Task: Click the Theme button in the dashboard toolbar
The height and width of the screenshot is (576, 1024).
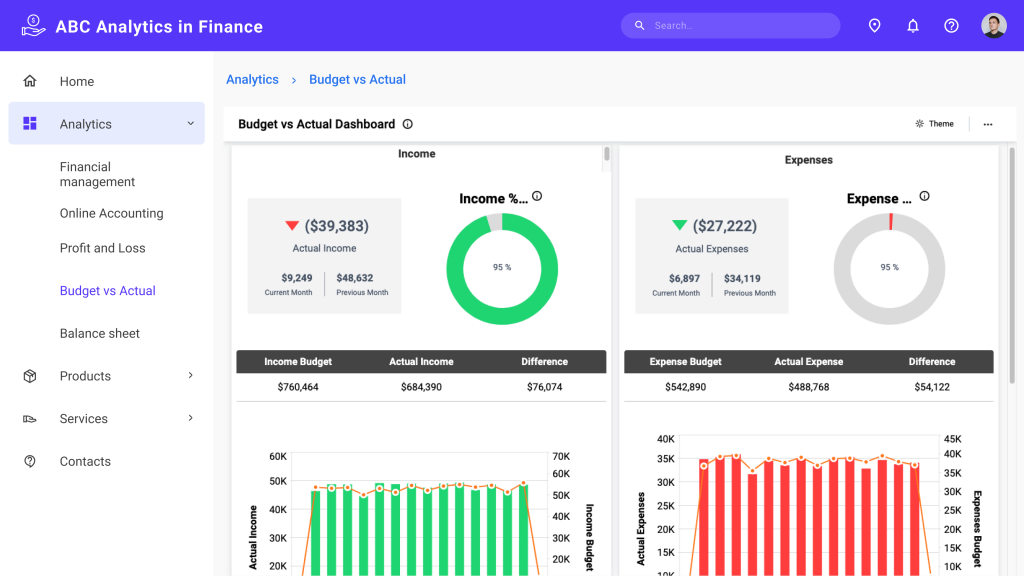Action: pos(934,123)
